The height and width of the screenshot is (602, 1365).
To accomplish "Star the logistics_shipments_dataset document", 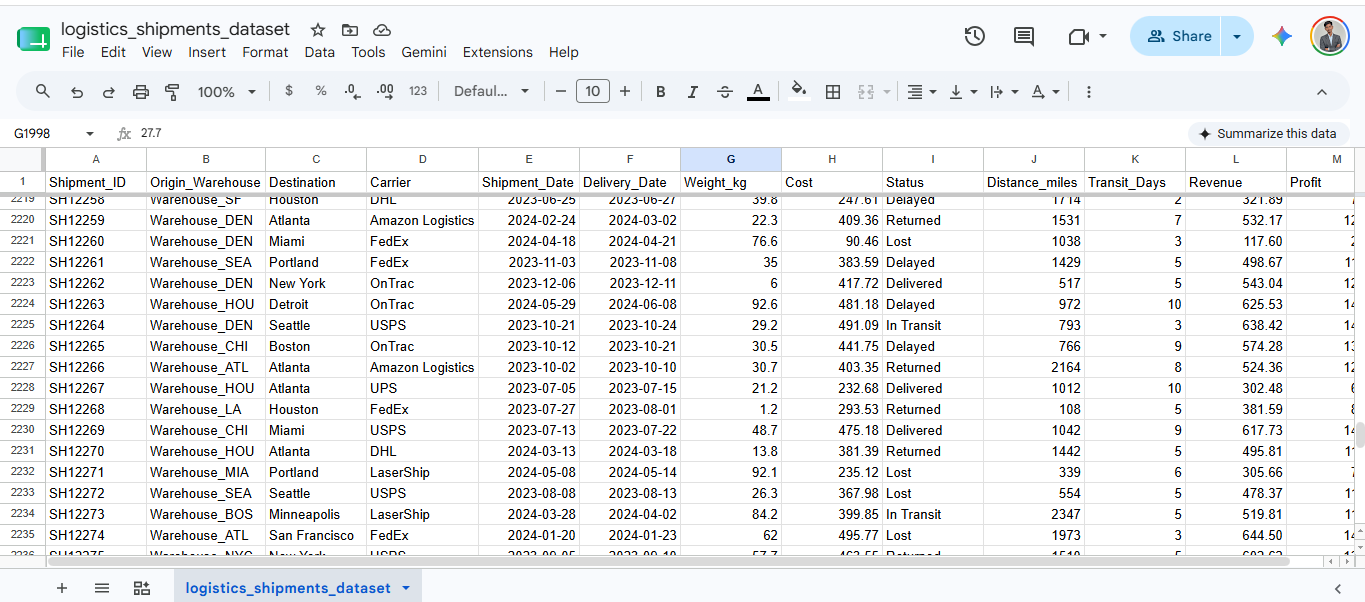I will coord(318,30).
